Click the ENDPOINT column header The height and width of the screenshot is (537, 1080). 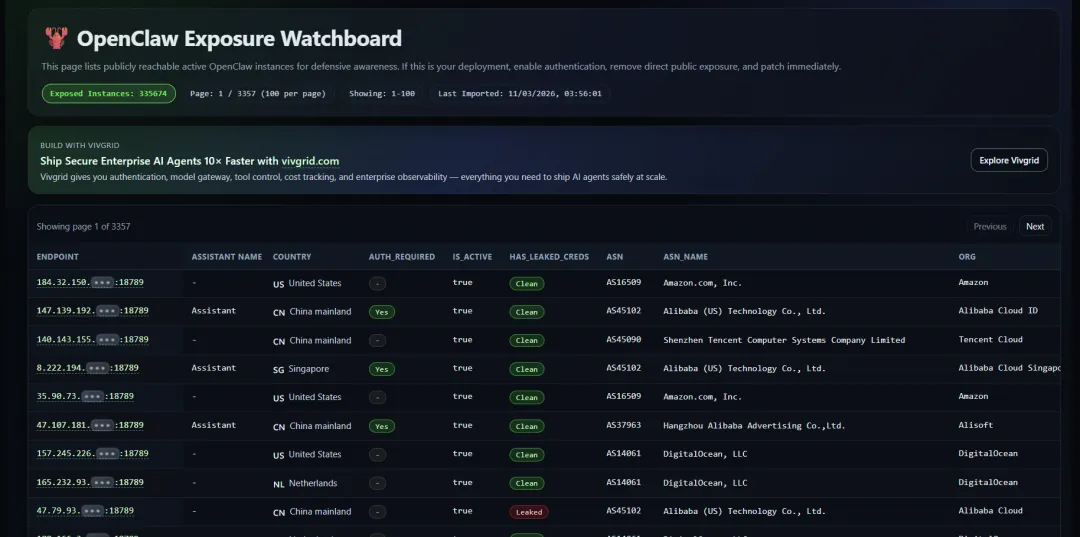pyautogui.click(x=58, y=257)
